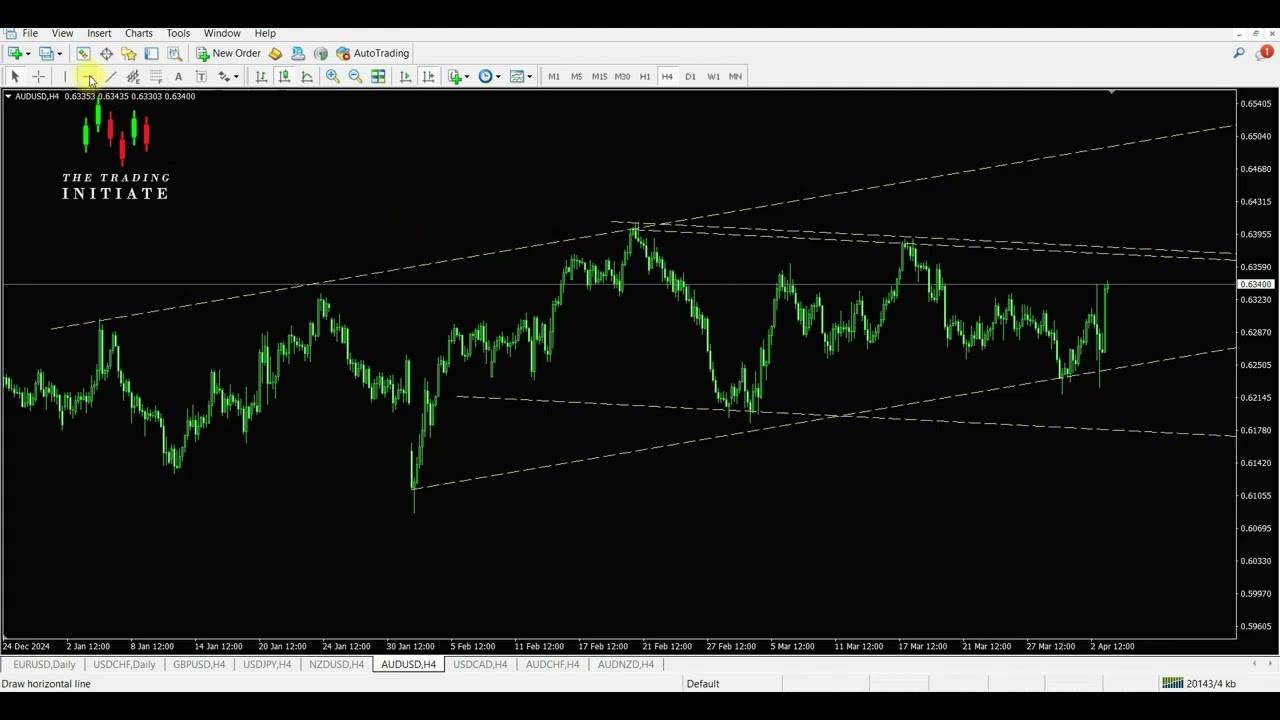Viewport: 1280px width, 720px height.
Task: Open the Market Watch panel icon
Action: [x=83, y=54]
